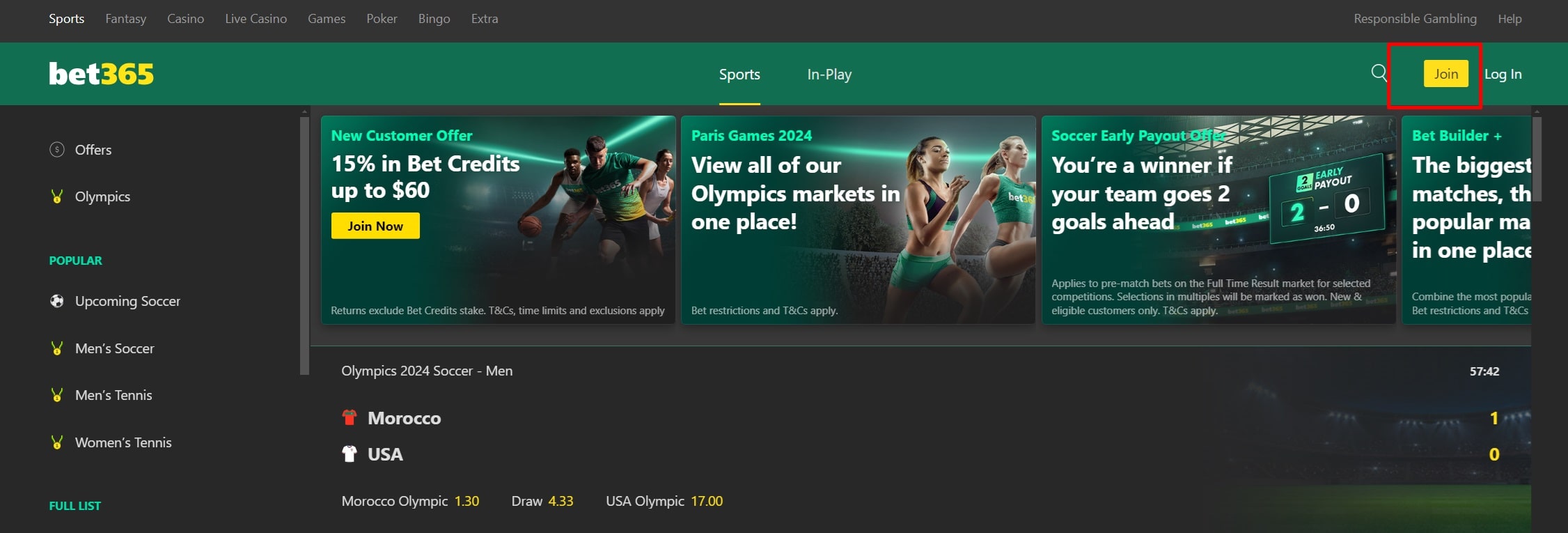Viewport: 1568px width, 533px height.
Task: Click the Upcoming Soccer ball icon
Action: [57, 301]
